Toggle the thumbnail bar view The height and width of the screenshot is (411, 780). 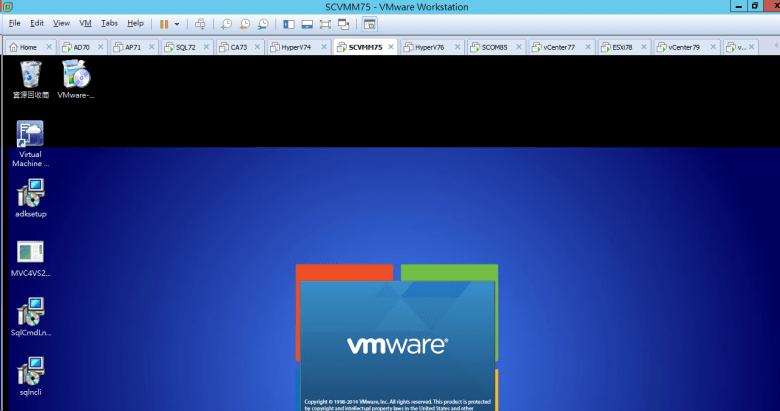tap(307, 23)
